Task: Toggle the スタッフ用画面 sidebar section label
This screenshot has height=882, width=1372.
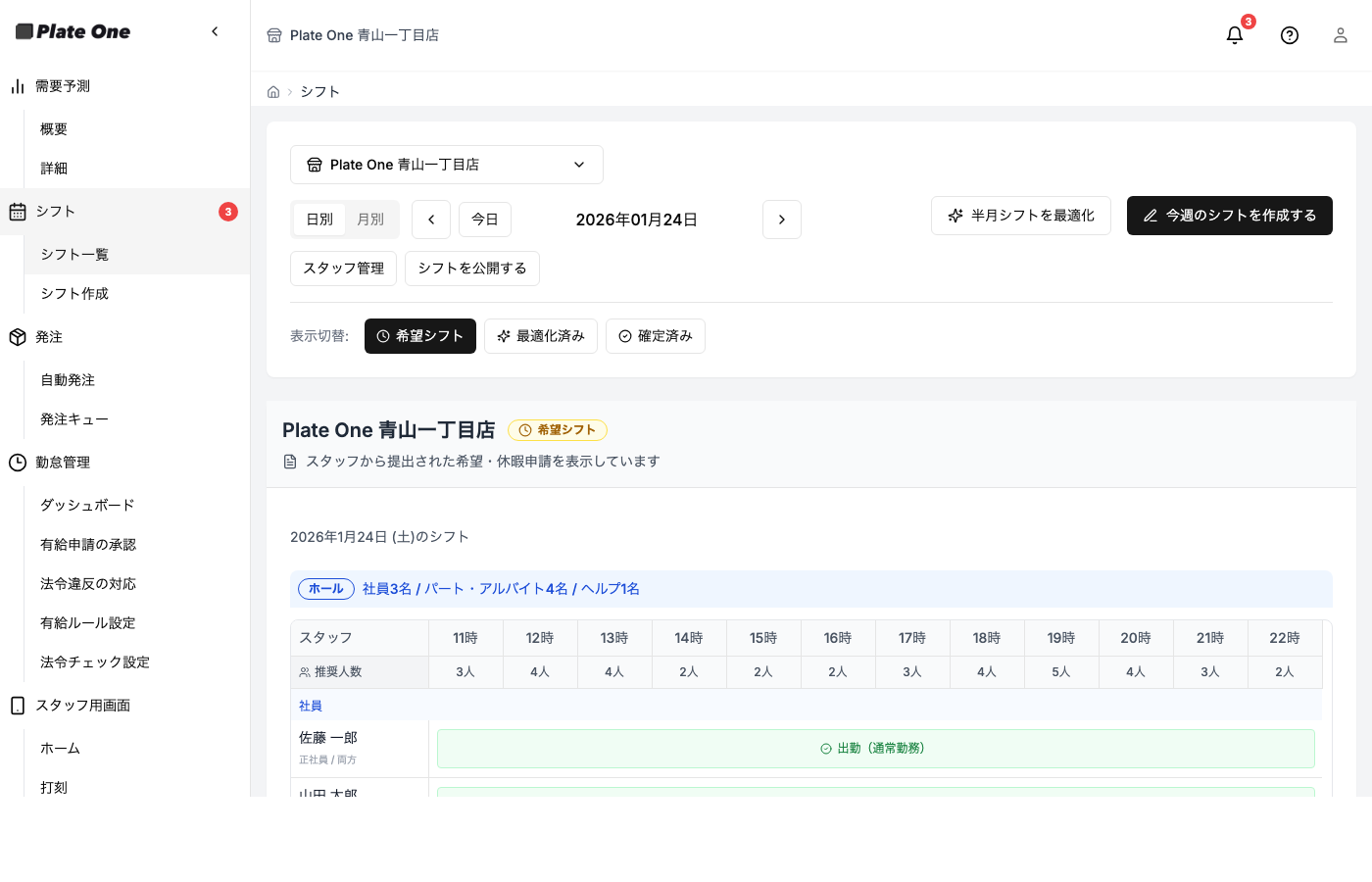Action: click(x=83, y=706)
